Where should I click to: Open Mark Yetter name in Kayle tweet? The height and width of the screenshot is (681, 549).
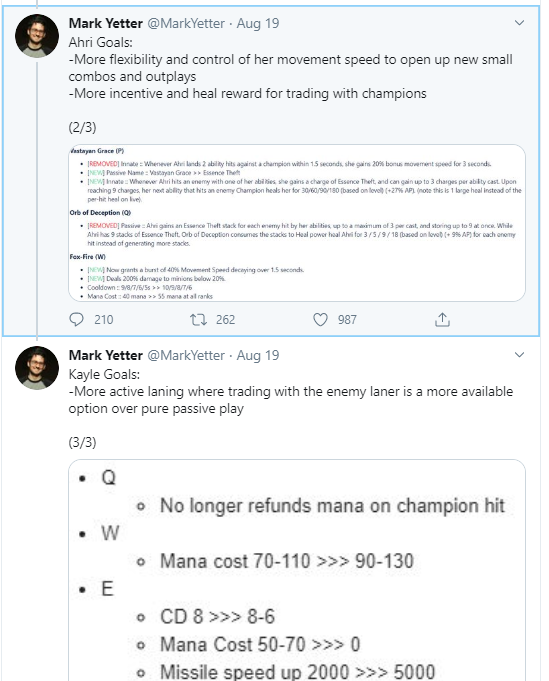106,355
